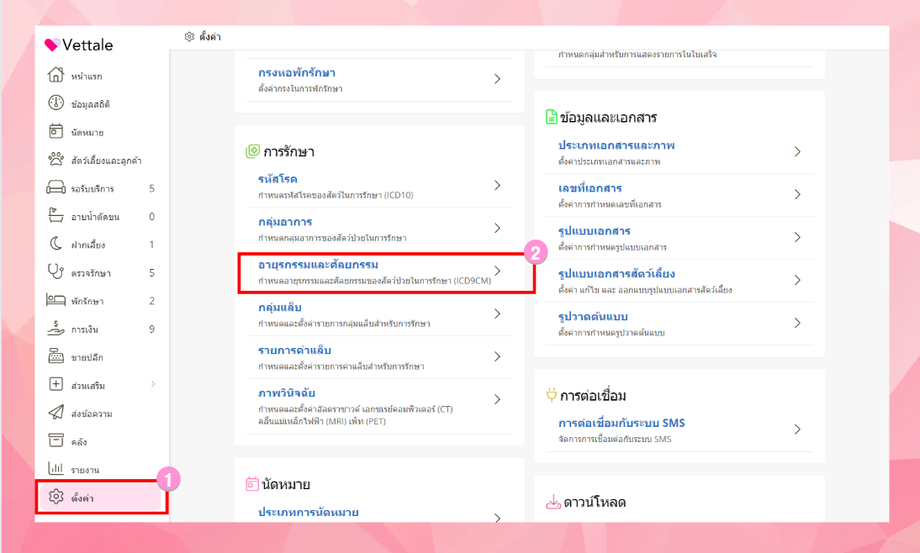
Task: Click the appointment calendar icon in sidebar
Action: point(56,131)
